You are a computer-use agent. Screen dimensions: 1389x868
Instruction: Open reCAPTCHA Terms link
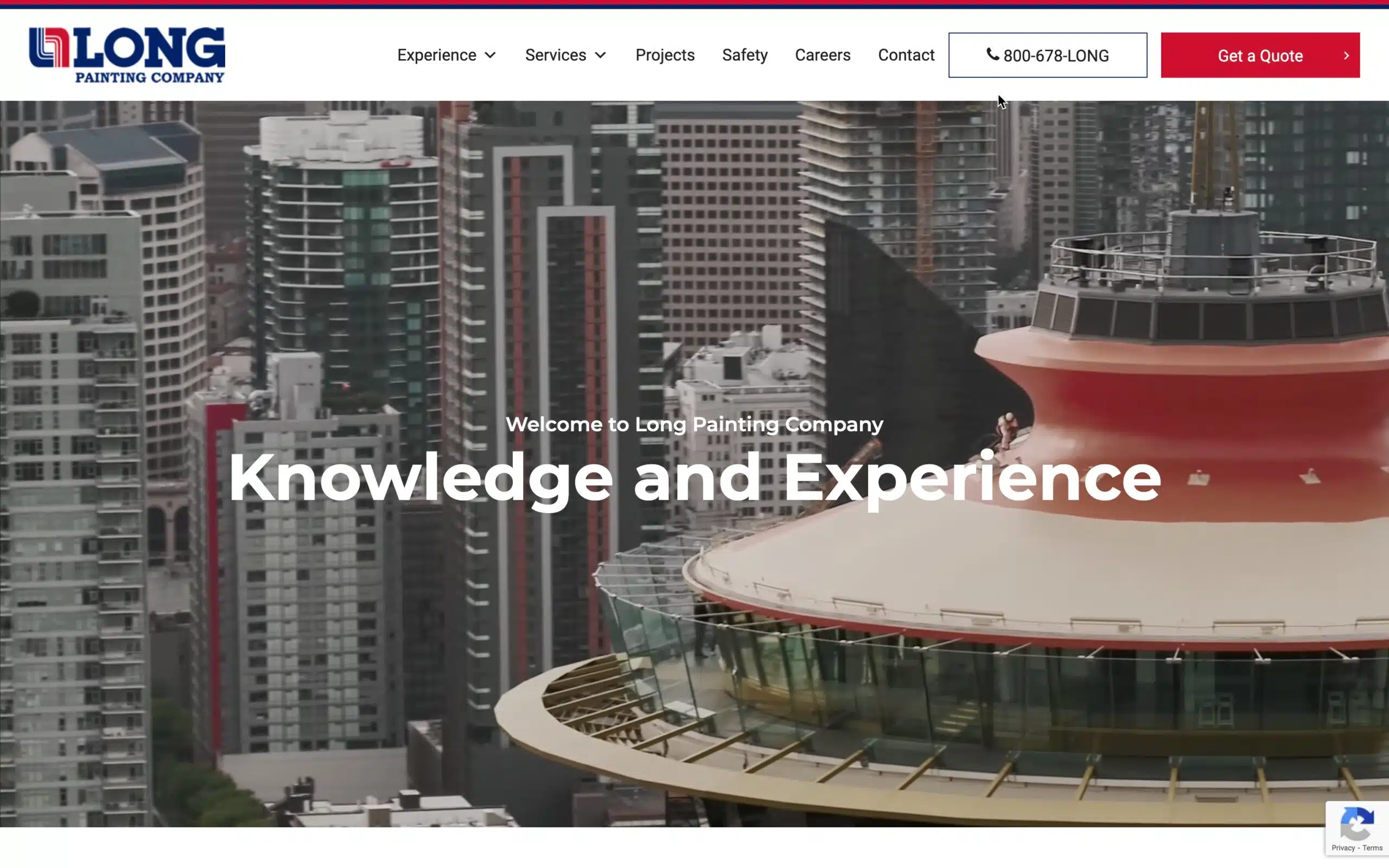[x=1372, y=848]
